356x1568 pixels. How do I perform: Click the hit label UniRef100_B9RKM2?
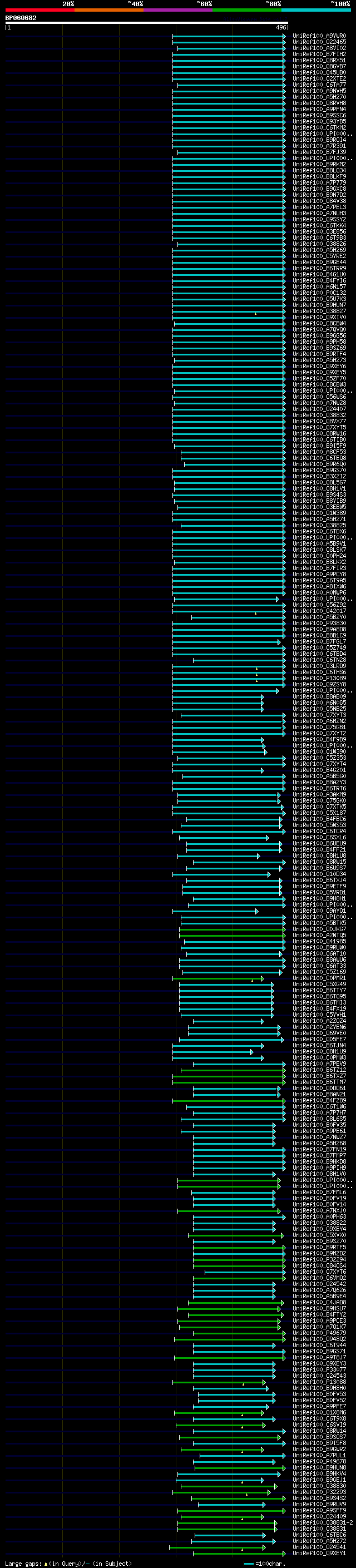(319, 164)
